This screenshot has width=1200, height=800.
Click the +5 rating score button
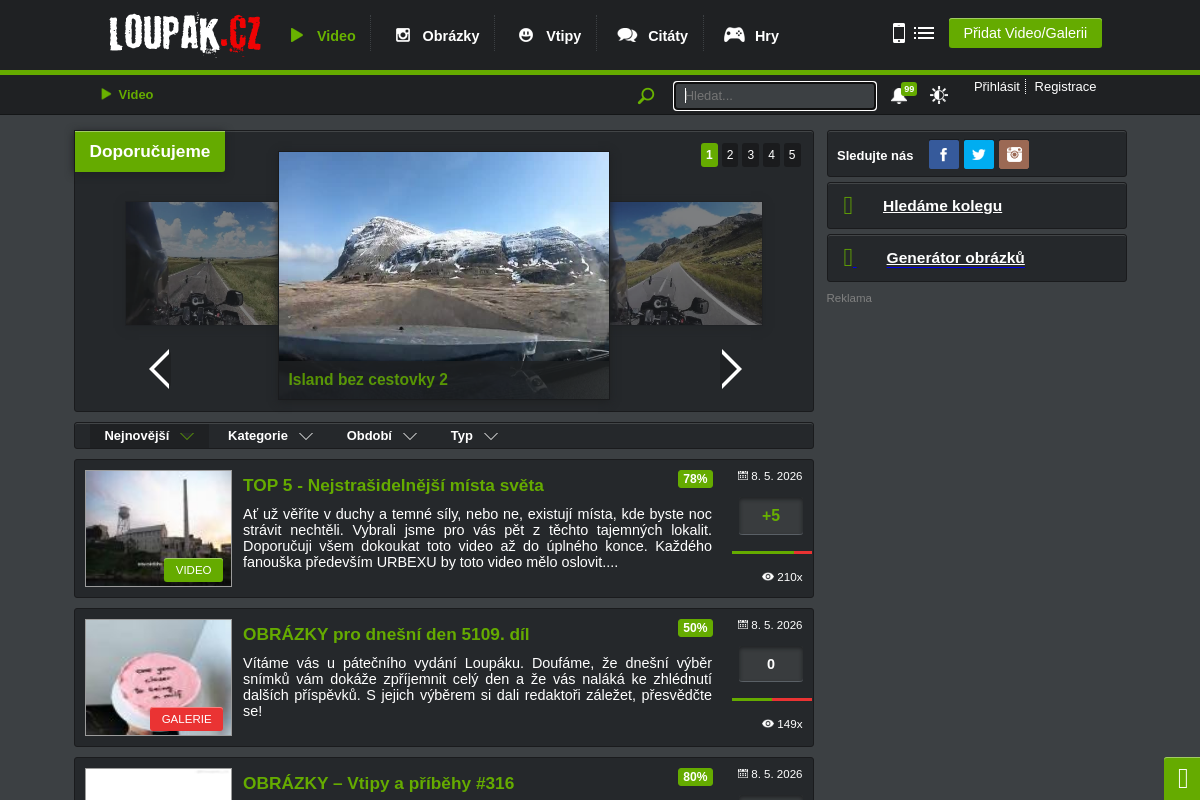[x=771, y=516]
